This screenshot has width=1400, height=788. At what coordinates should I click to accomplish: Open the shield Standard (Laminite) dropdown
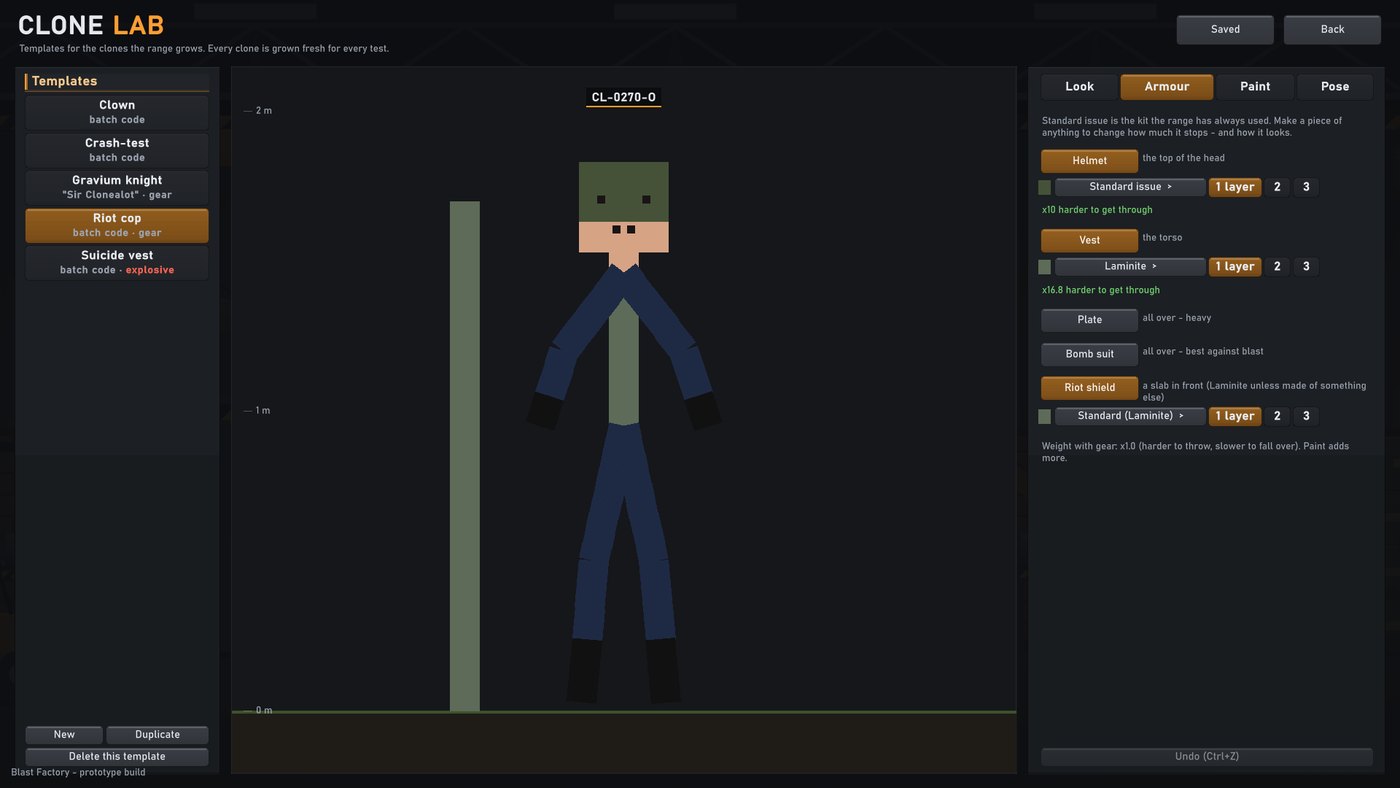click(1130, 416)
